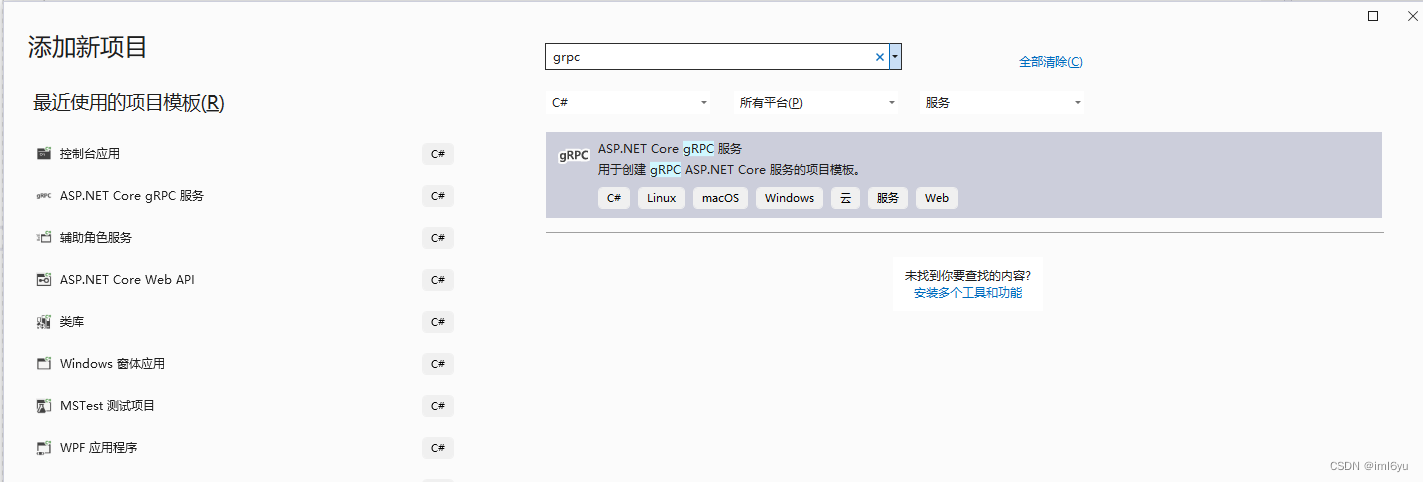This screenshot has width=1423, height=482.
Task: Select MSTest 测试项目 template
Action: point(243,406)
